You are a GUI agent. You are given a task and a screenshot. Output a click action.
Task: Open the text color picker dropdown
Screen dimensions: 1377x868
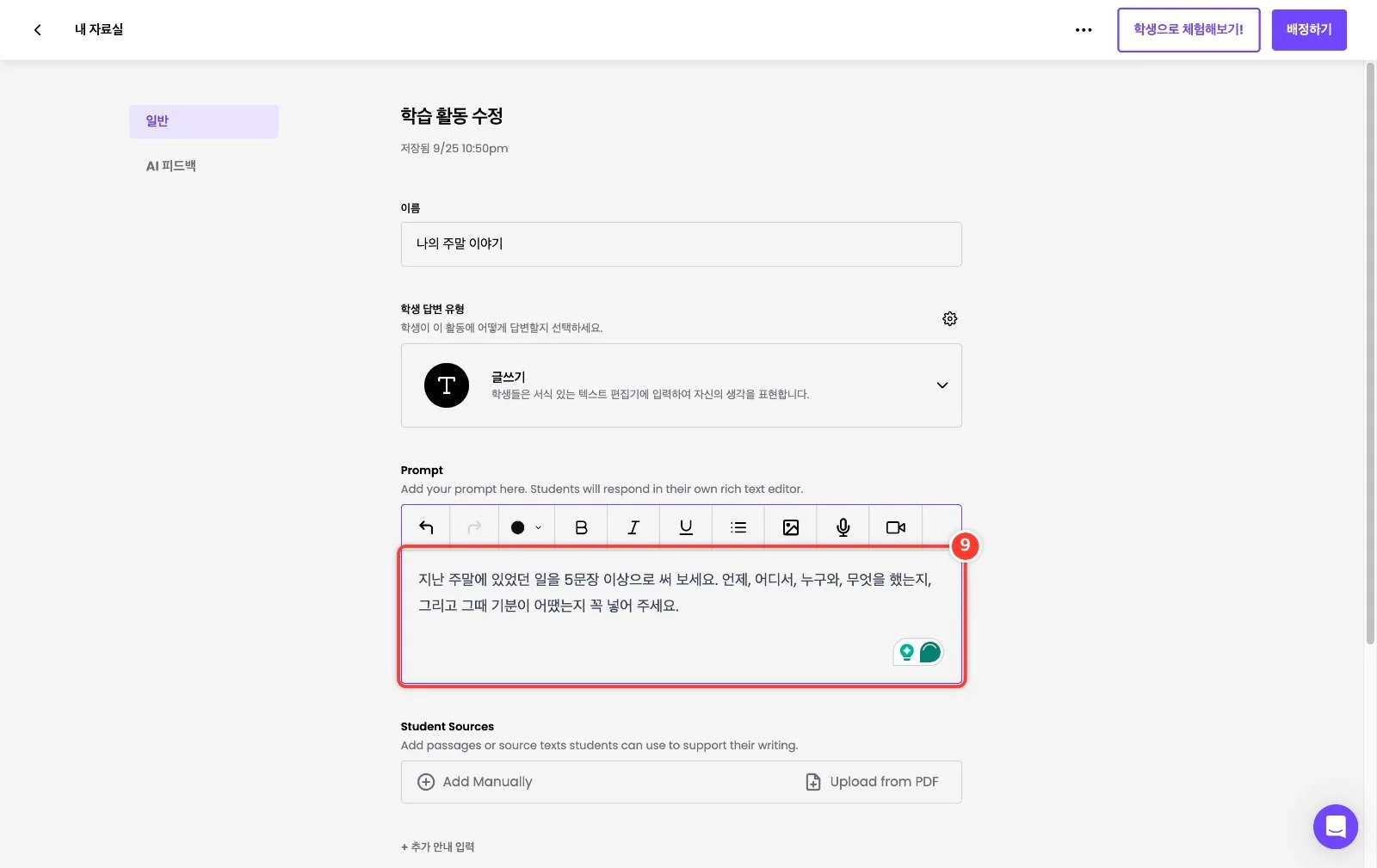527,527
